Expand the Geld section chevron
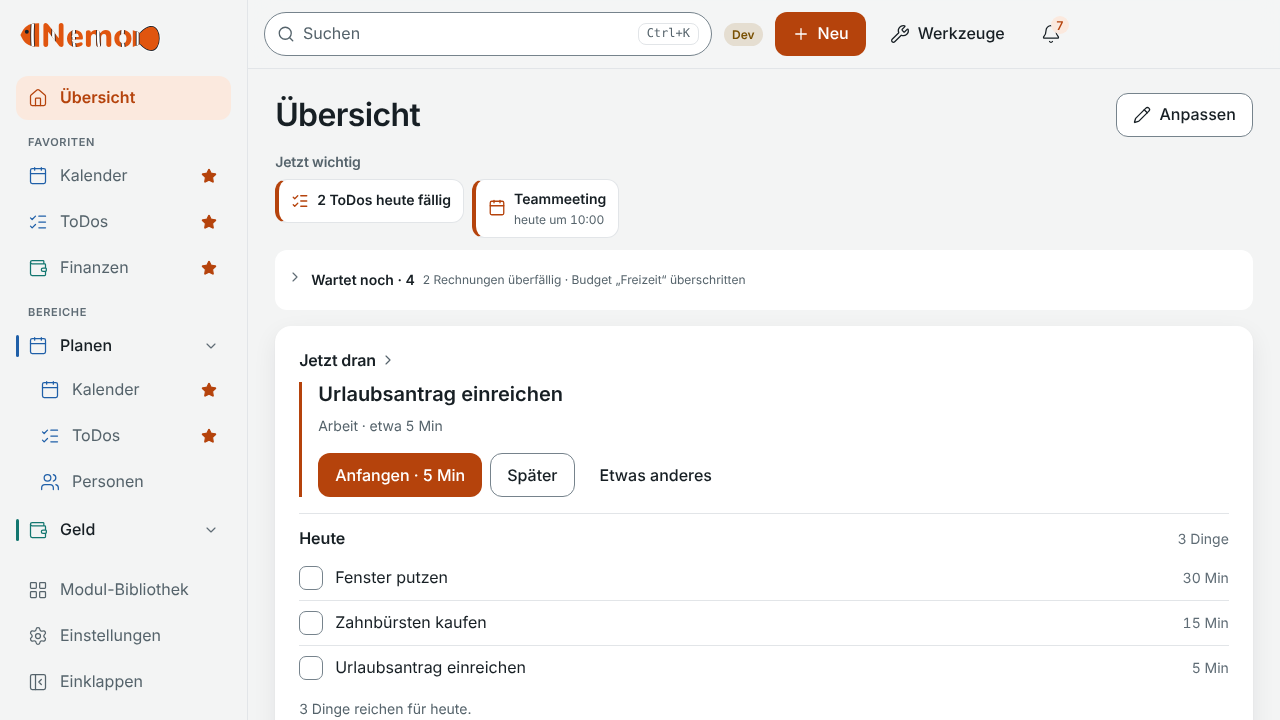 click(x=211, y=530)
